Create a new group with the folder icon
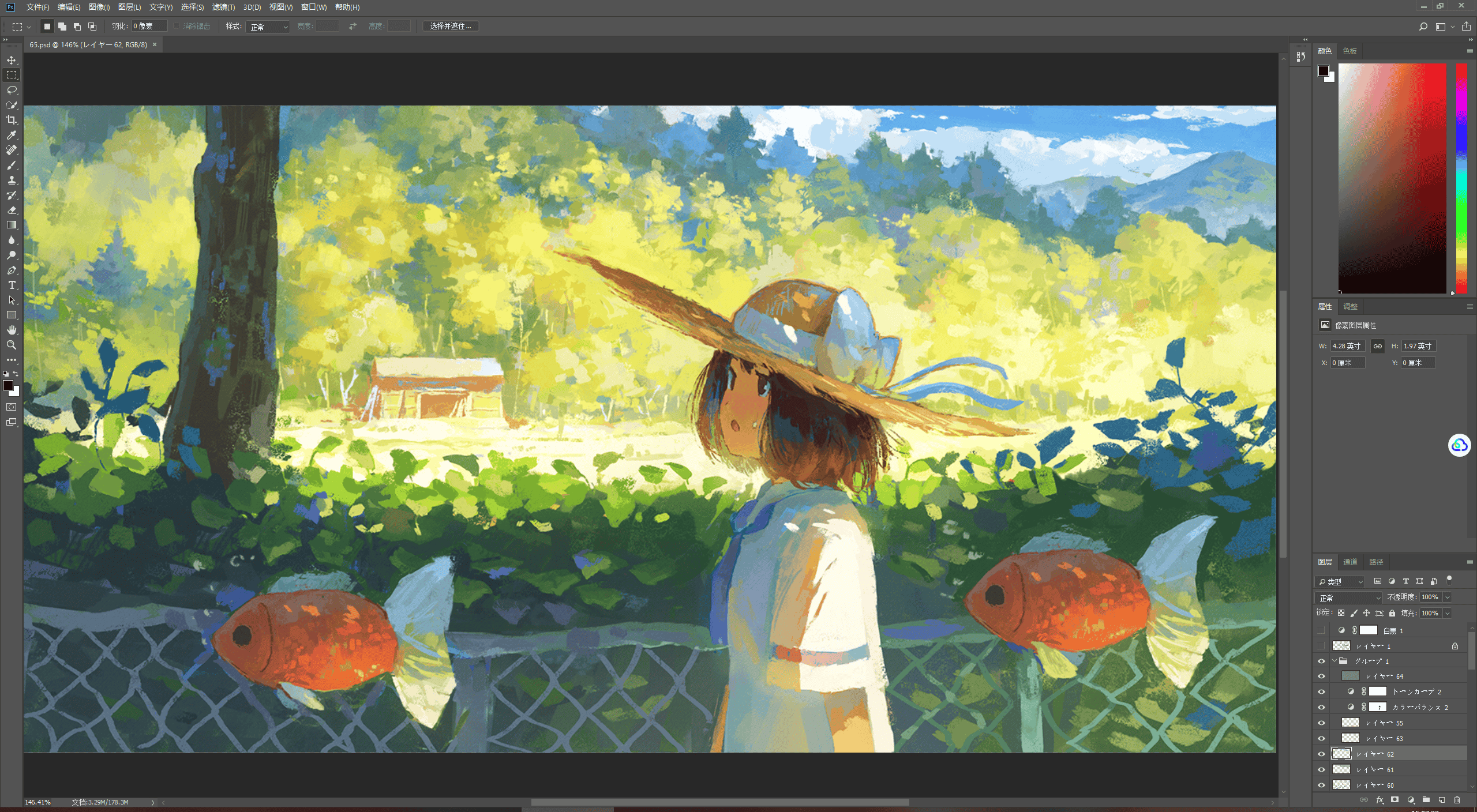The height and width of the screenshot is (812, 1477). [x=1426, y=800]
